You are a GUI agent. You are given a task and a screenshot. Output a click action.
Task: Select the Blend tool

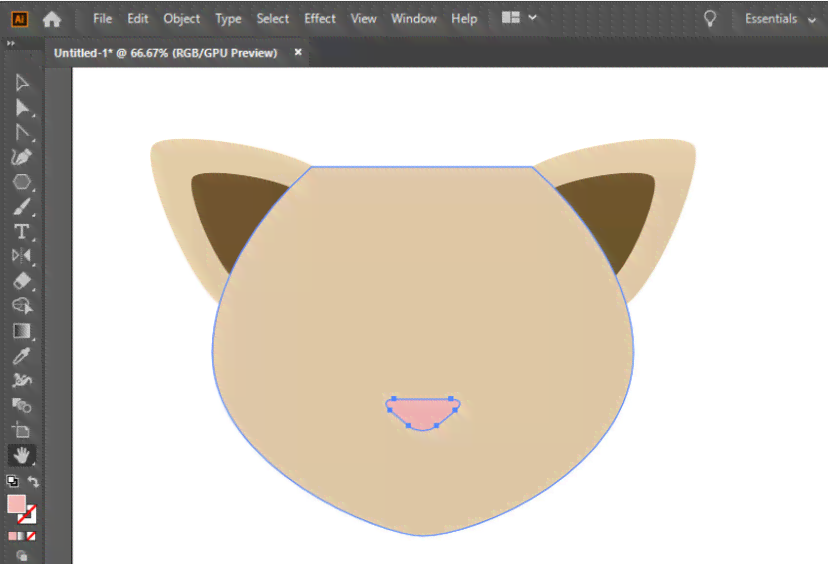(x=22, y=406)
